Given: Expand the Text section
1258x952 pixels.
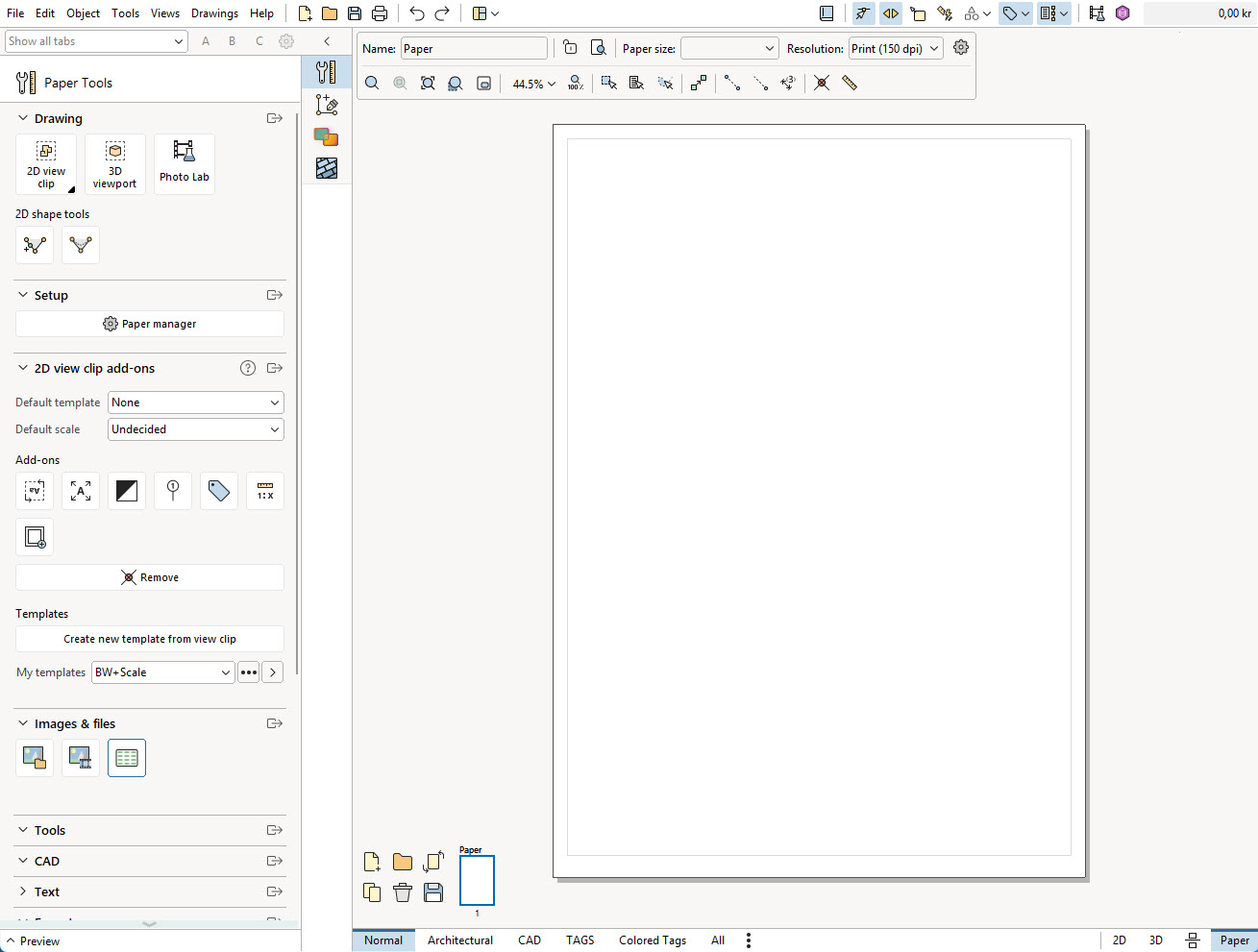Looking at the screenshot, I should tap(23, 891).
